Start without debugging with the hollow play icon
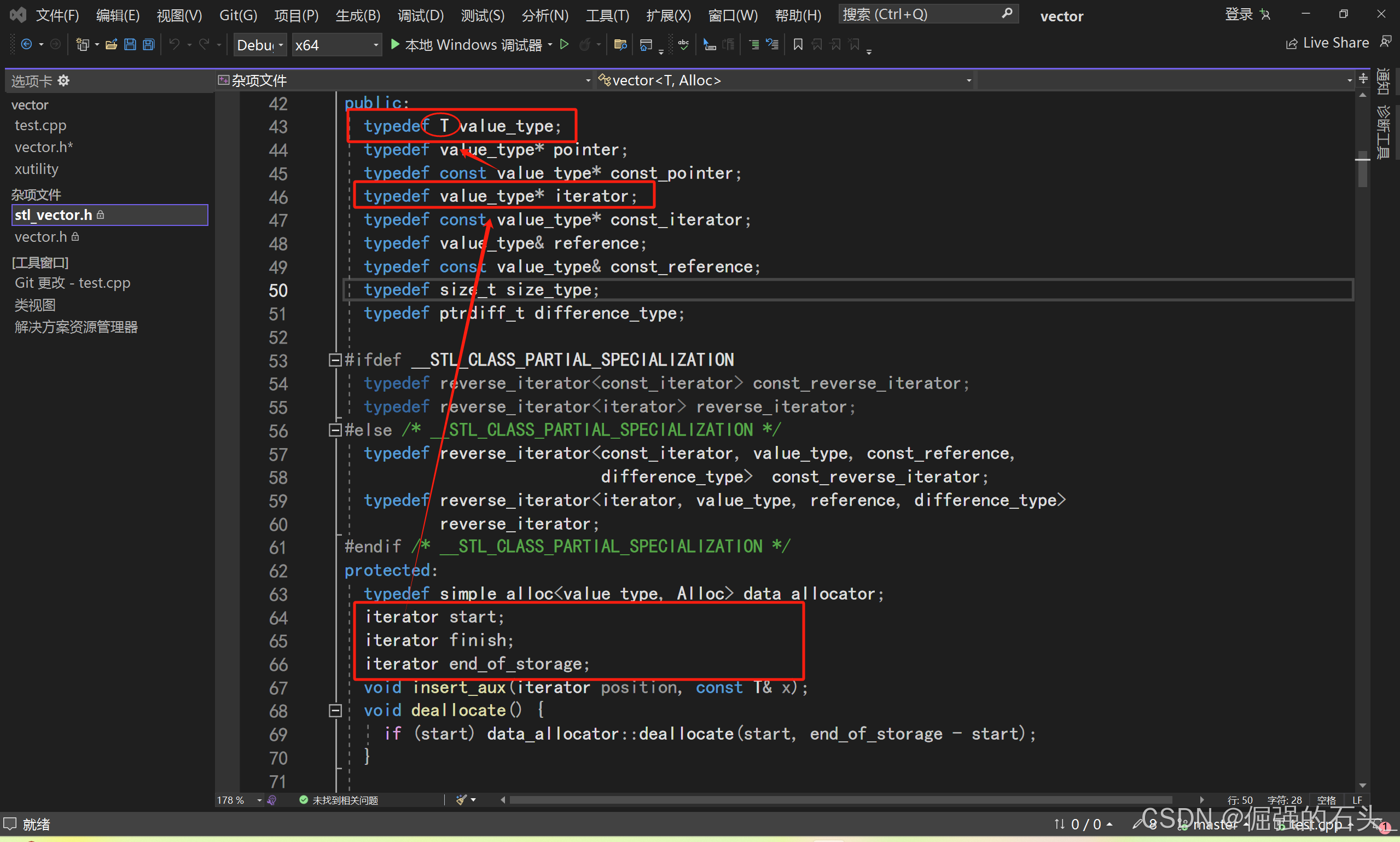The image size is (1400, 842). pos(564,44)
